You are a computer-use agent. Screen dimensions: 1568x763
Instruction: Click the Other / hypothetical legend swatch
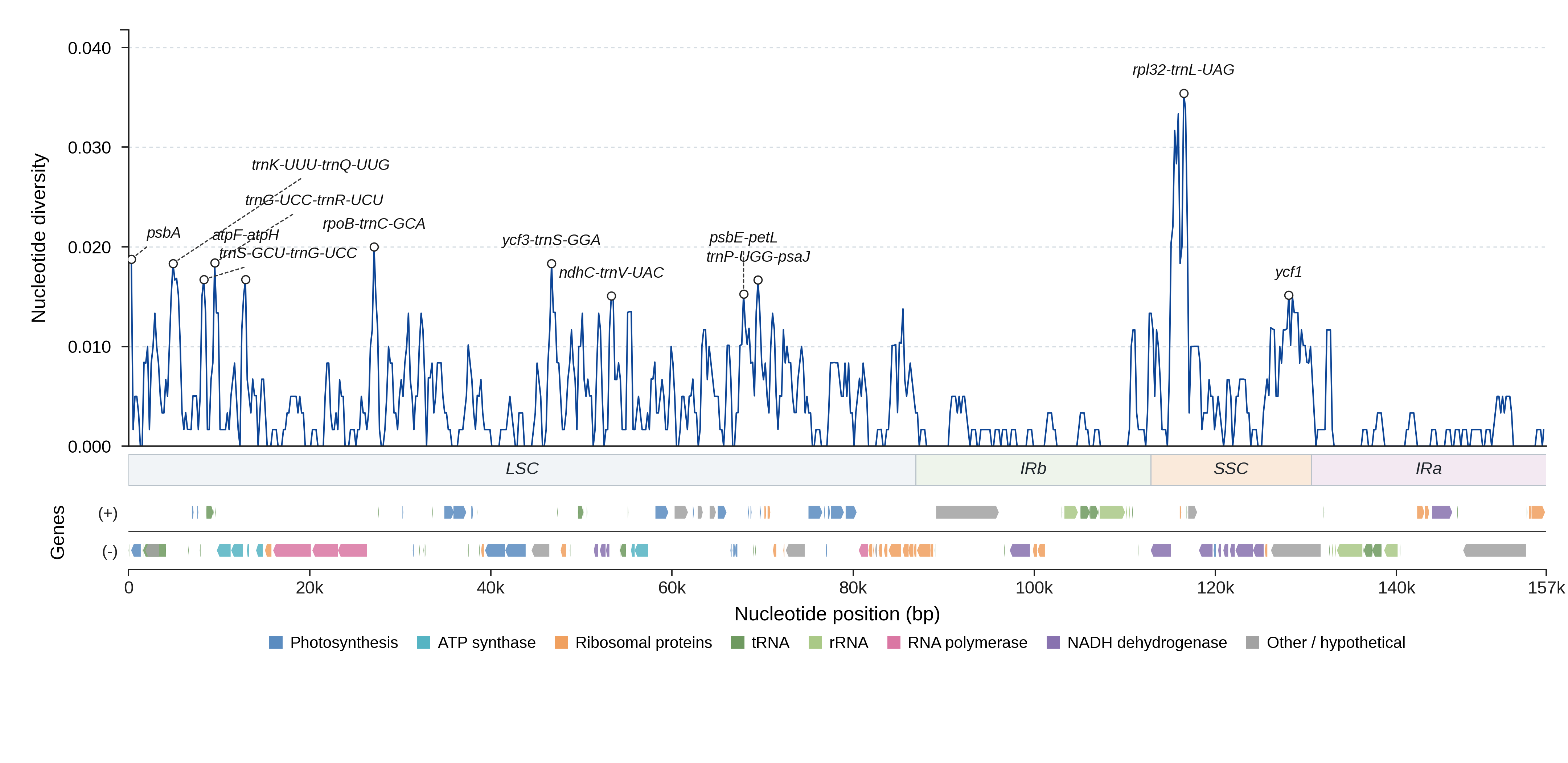[1253, 642]
